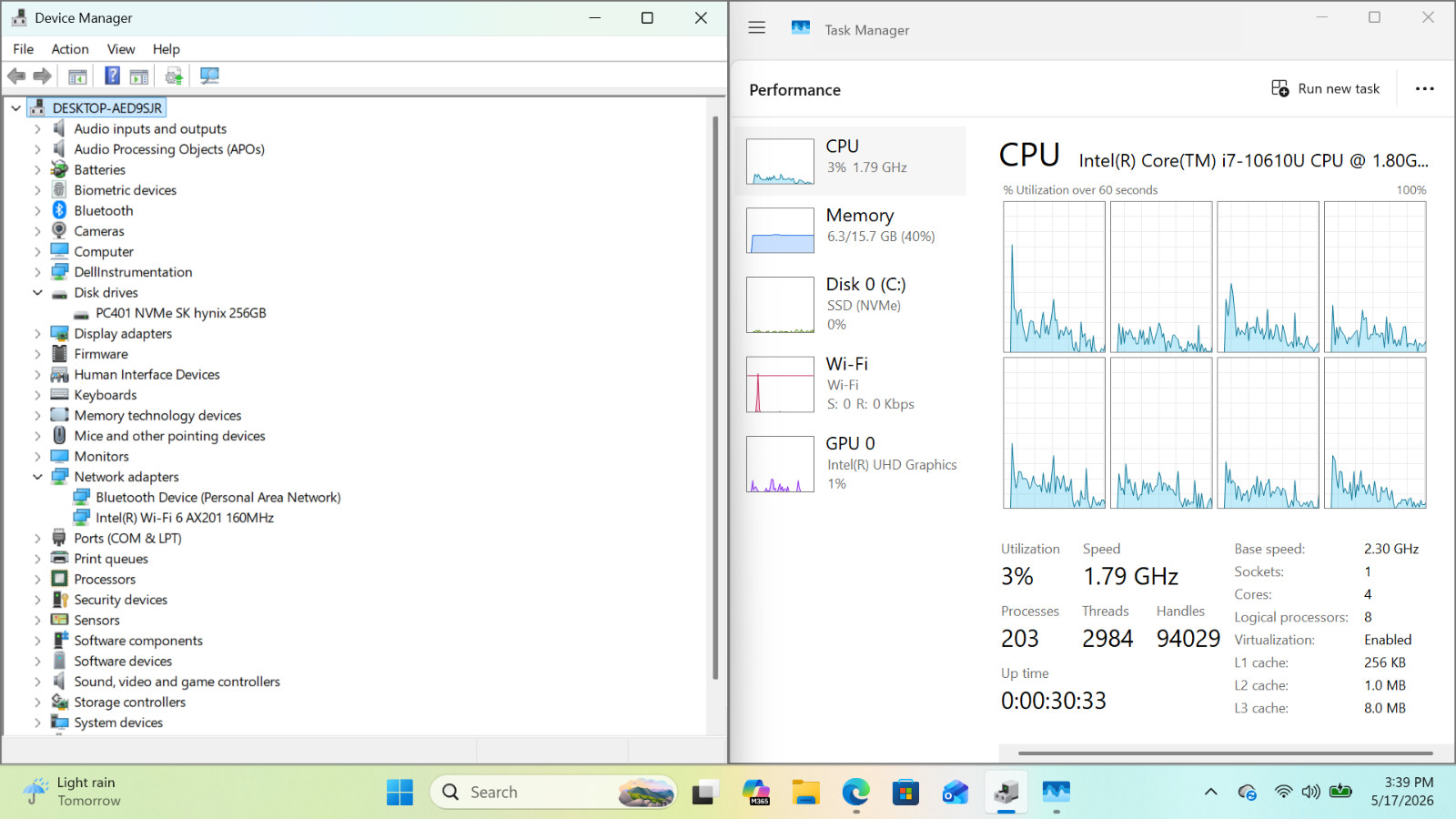Collapse the DESKTOP-AED9SJR root node

15,108
